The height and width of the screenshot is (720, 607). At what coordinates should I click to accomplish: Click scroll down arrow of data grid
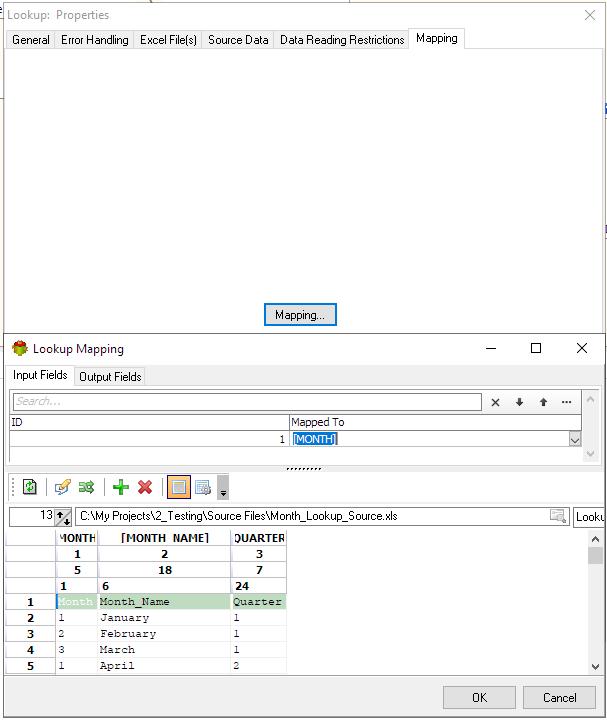(596, 667)
